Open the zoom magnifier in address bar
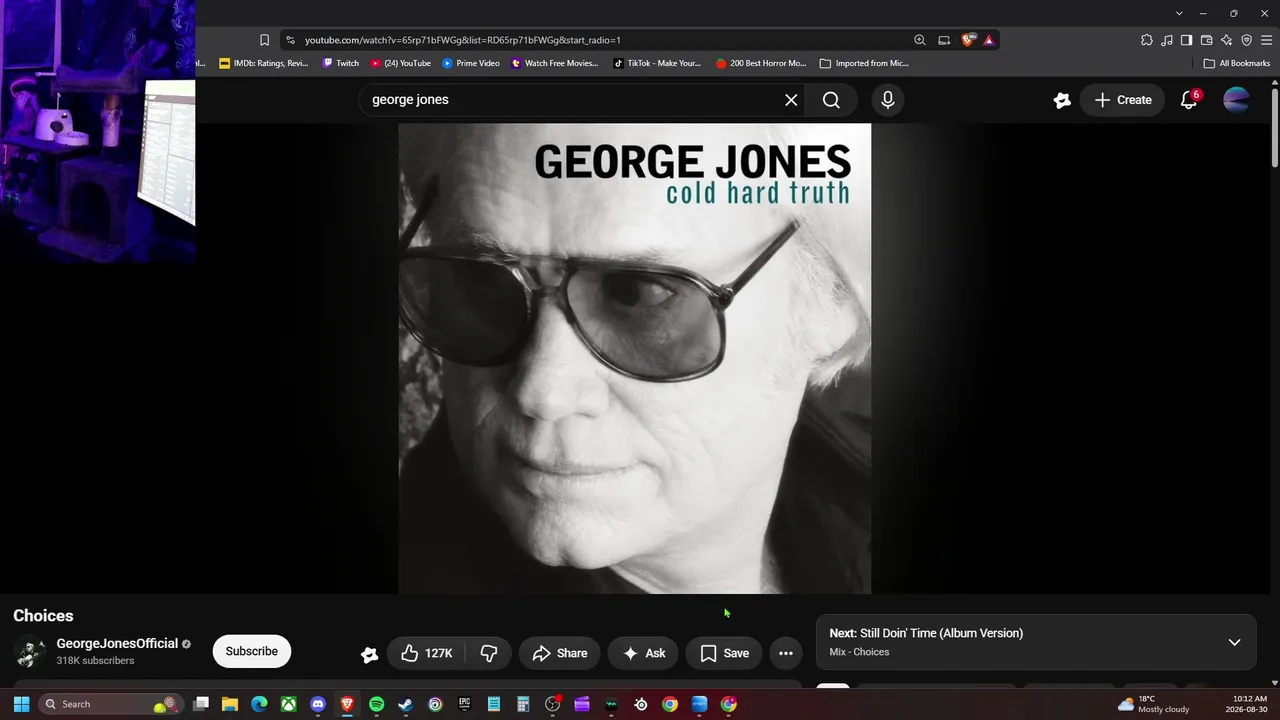This screenshot has width=1280, height=720. pyautogui.click(x=920, y=40)
